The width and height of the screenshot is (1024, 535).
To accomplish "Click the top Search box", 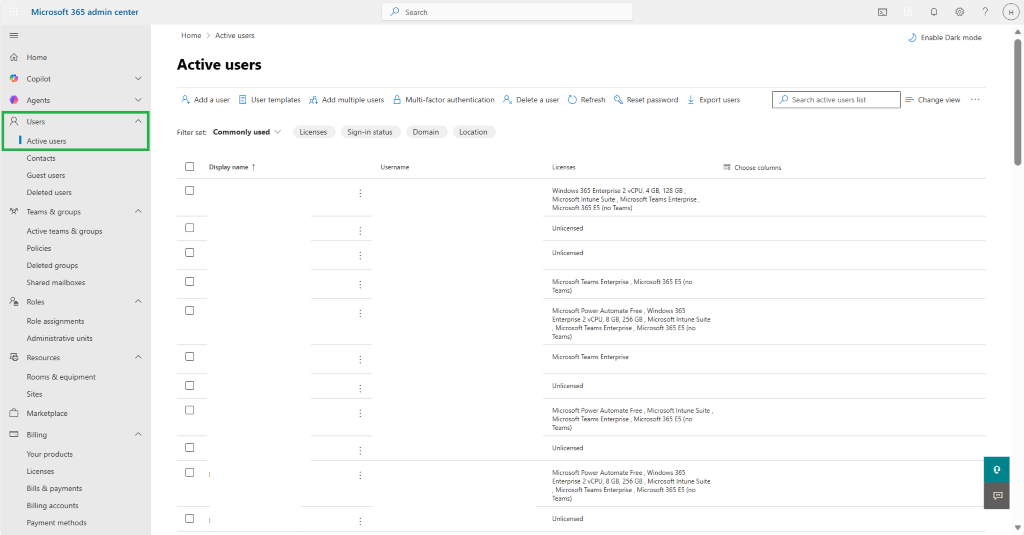I will pyautogui.click(x=507, y=12).
